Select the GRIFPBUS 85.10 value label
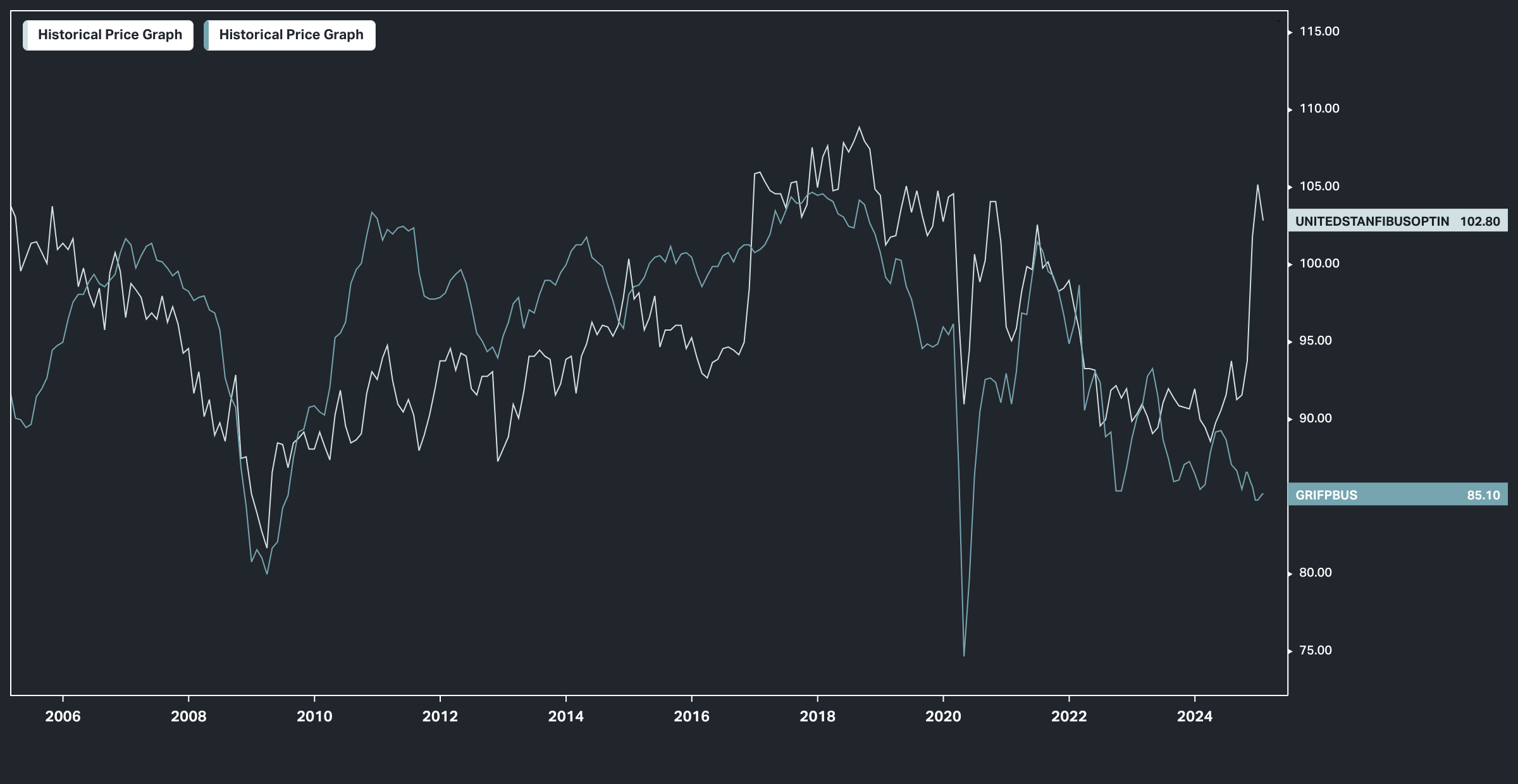The width and height of the screenshot is (1518, 784). pyautogui.click(x=1398, y=494)
